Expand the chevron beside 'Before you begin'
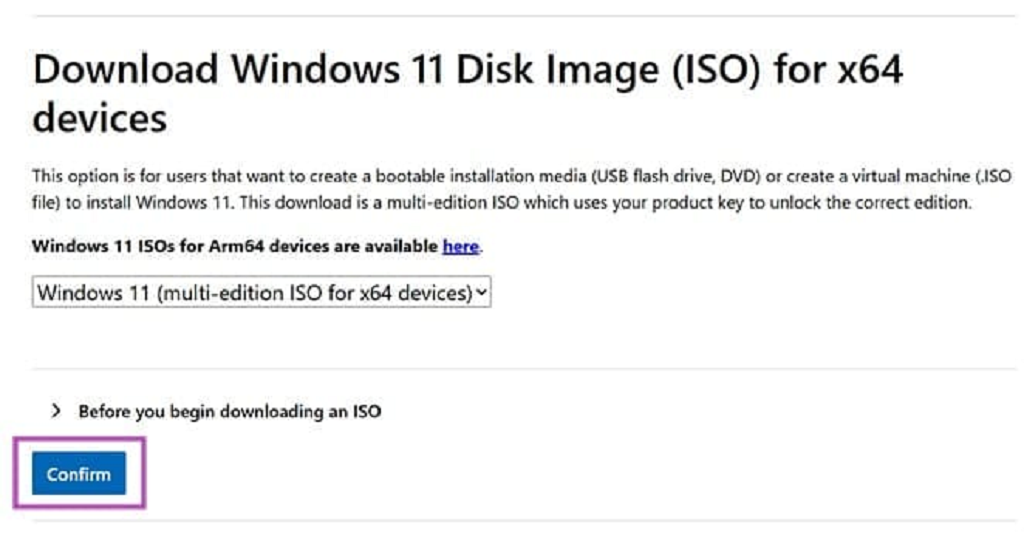The height and width of the screenshot is (544, 1024). pyautogui.click(x=56, y=411)
